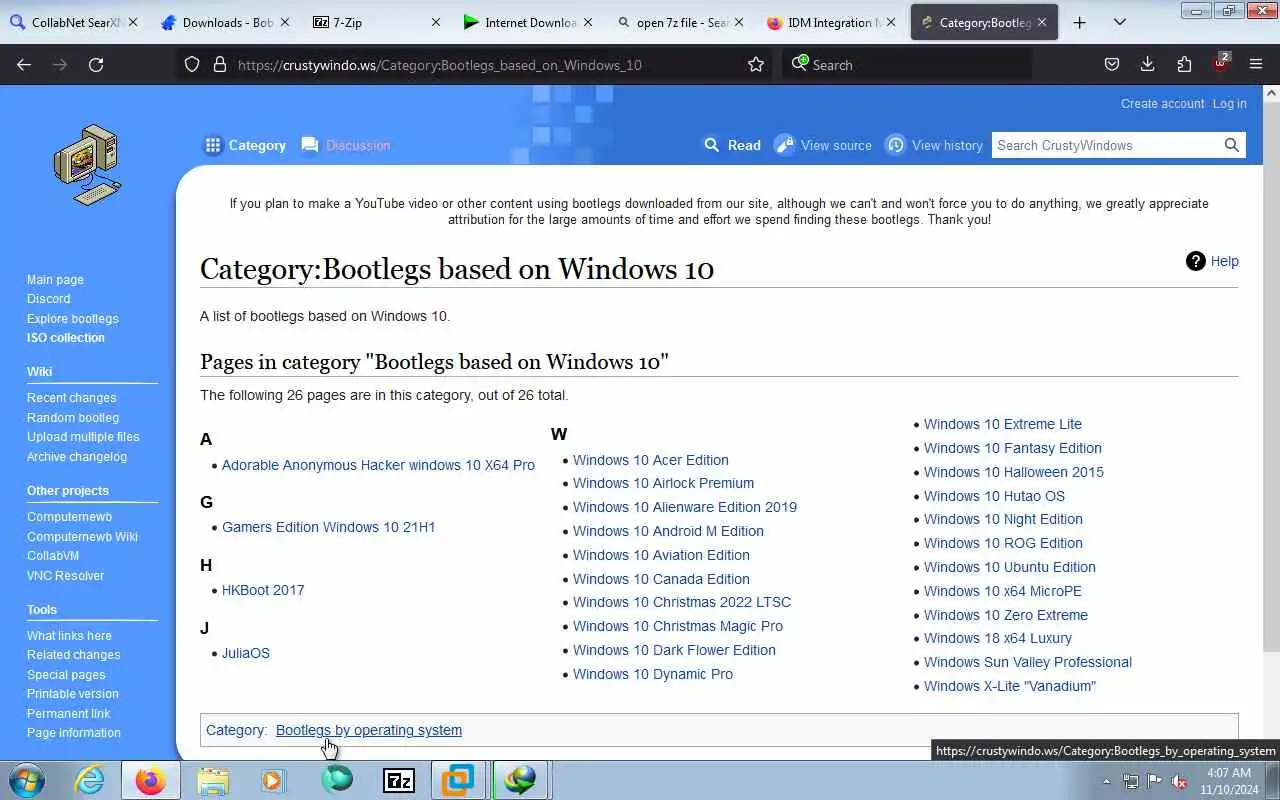Open Recent changes in the sidebar
This screenshot has width=1280, height=800.
coord(71,398)
